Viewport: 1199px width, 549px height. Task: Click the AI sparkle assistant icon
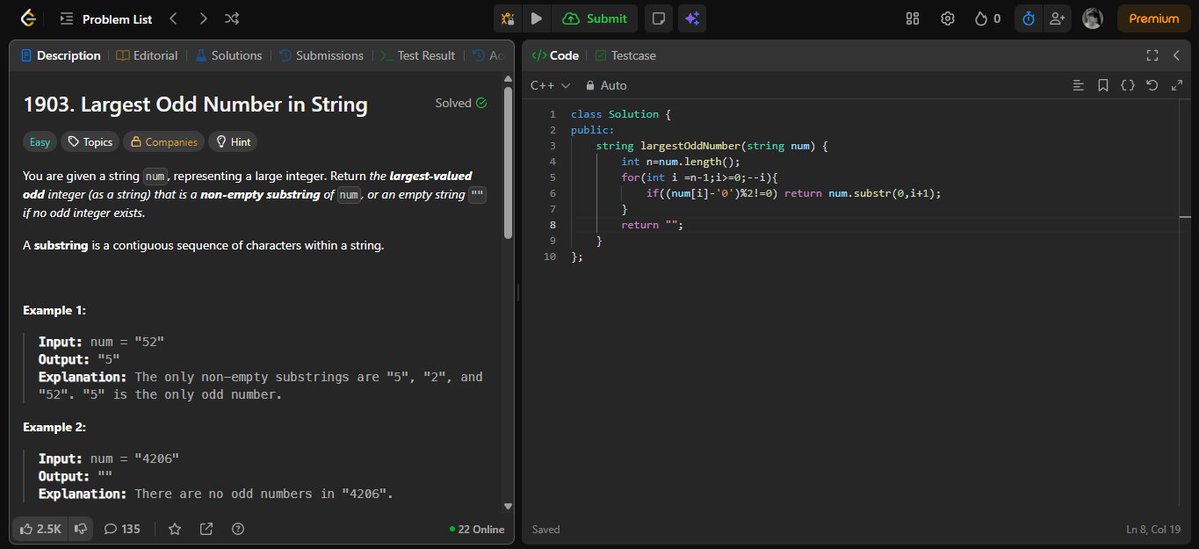click(x=692, y=19)
